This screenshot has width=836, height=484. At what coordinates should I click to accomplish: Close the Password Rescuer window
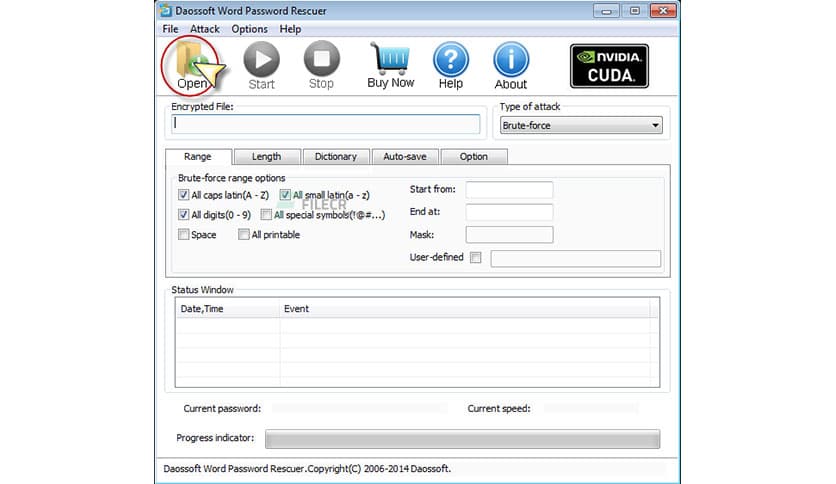tap(663, 11)
